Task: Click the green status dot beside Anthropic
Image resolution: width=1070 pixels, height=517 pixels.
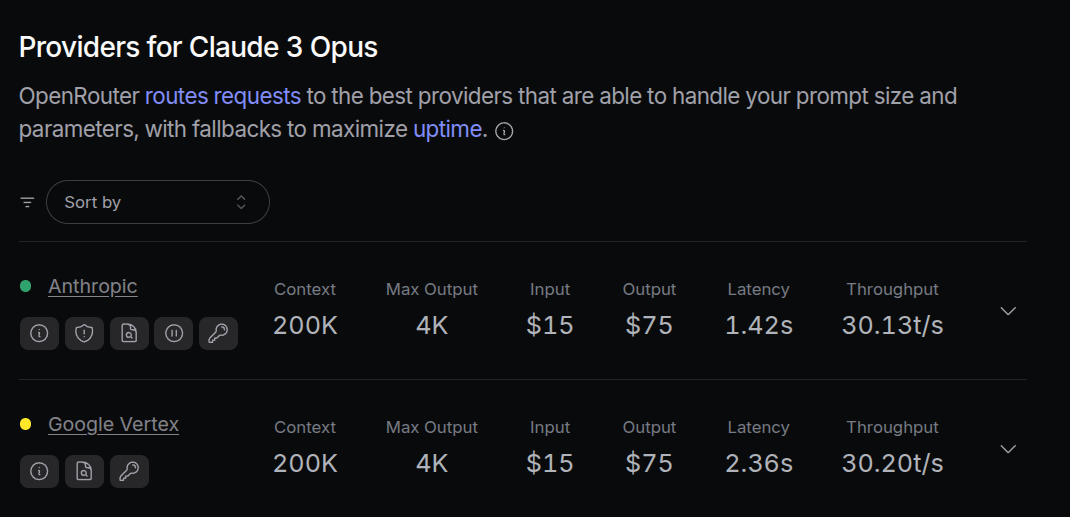Action: click(x=26, y=286)
